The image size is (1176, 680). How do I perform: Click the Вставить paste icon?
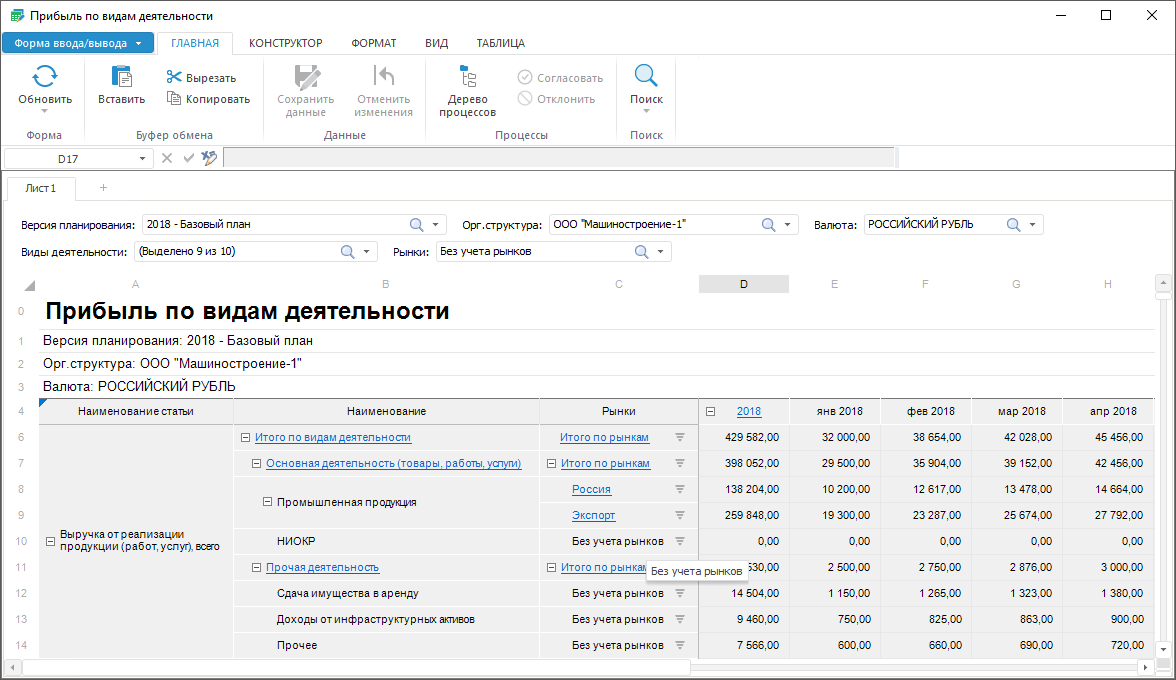[x=121, y=77]
